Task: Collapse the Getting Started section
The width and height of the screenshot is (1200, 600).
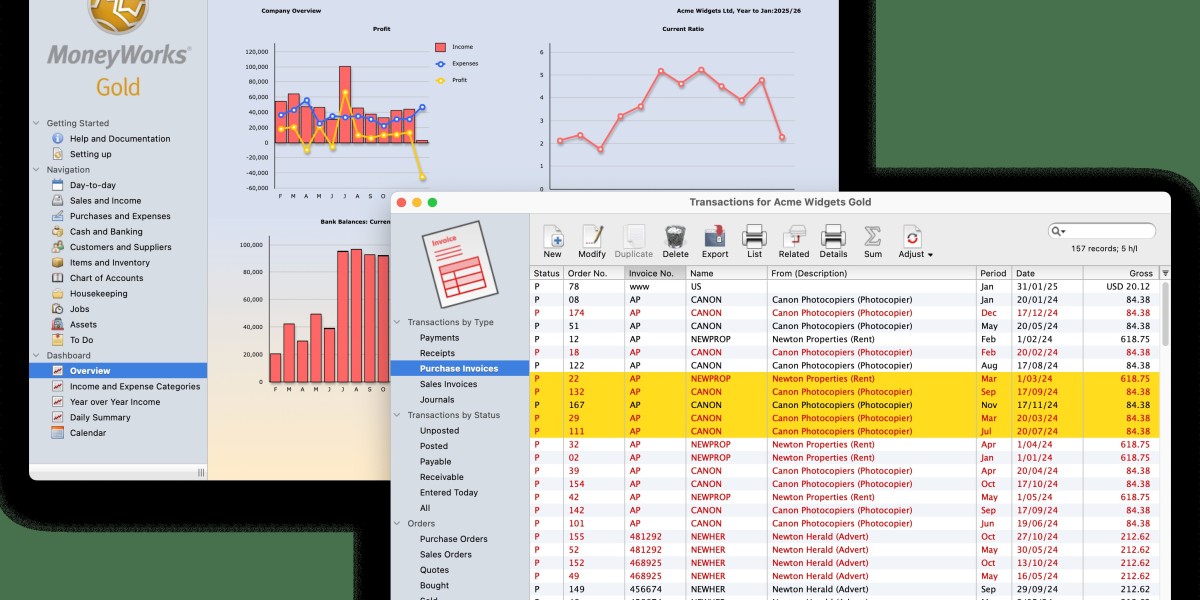Action: pos(37,124)
